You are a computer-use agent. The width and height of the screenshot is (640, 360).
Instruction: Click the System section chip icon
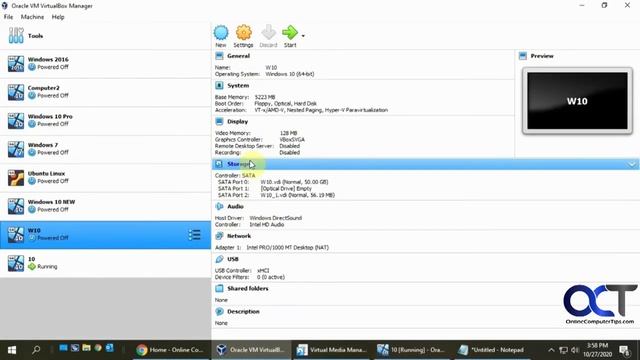pyautogui.click(x=219, y=85)
